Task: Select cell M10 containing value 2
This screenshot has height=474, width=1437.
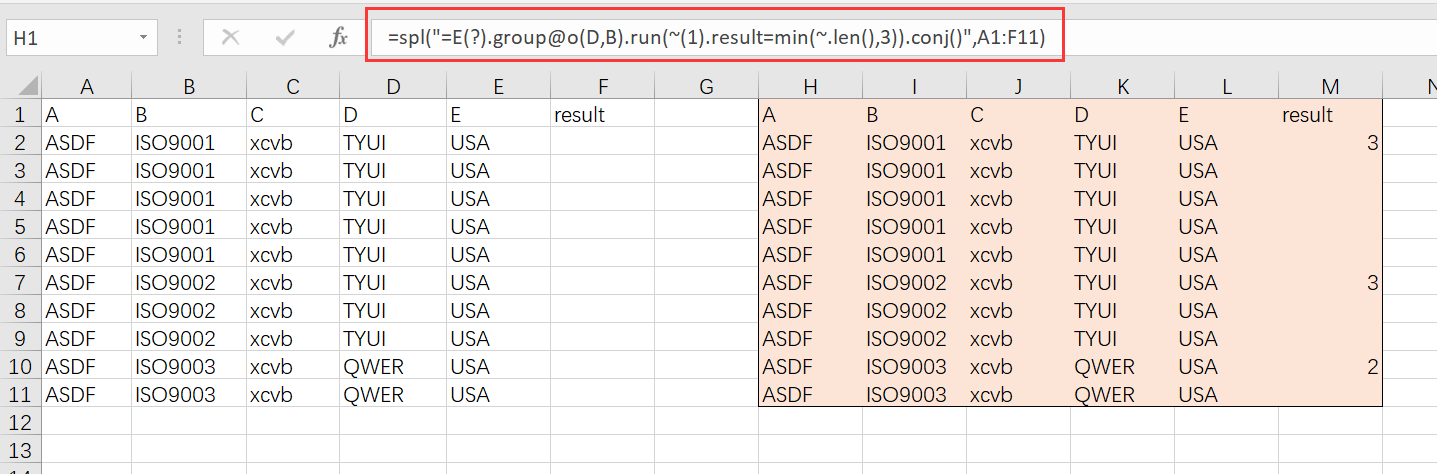Action: click(x=1329, y=367)
